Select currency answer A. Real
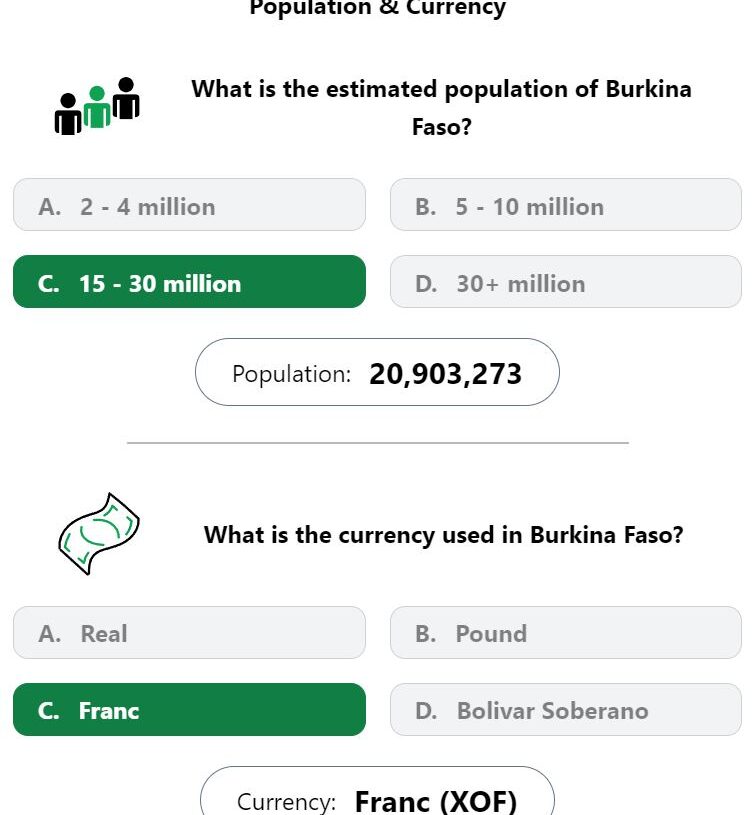 189,633
